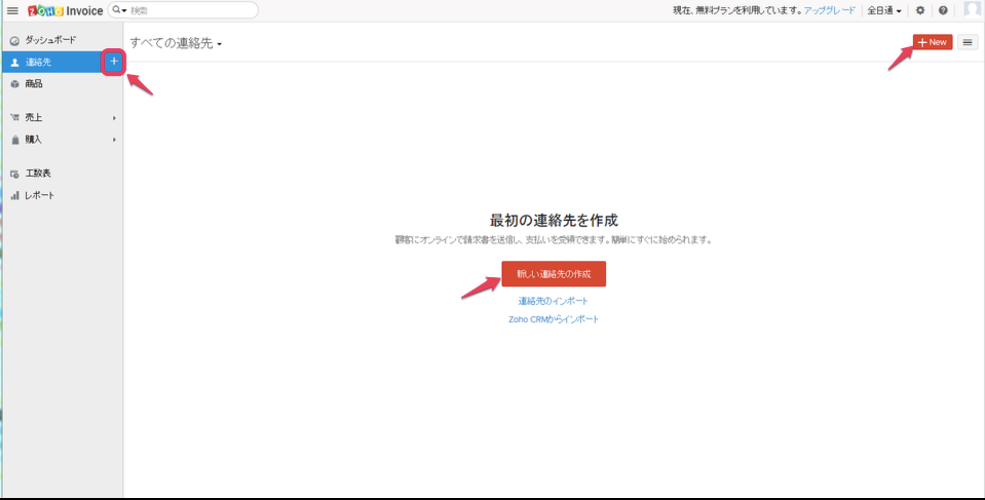Open the 全日通 organization dropdown
The height and width of the screenshot is (500, 985).
884,11
